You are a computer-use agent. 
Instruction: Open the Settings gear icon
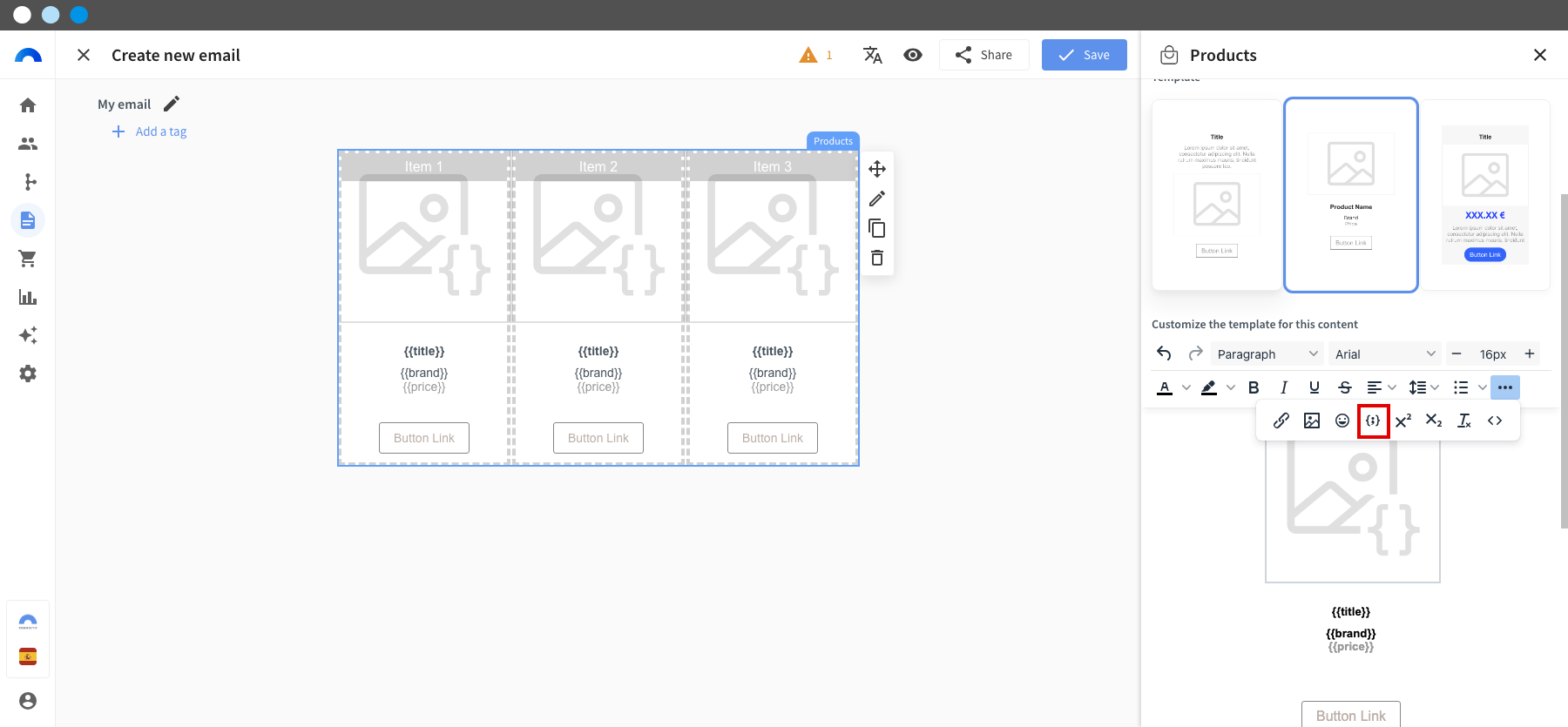coord(28,374)
